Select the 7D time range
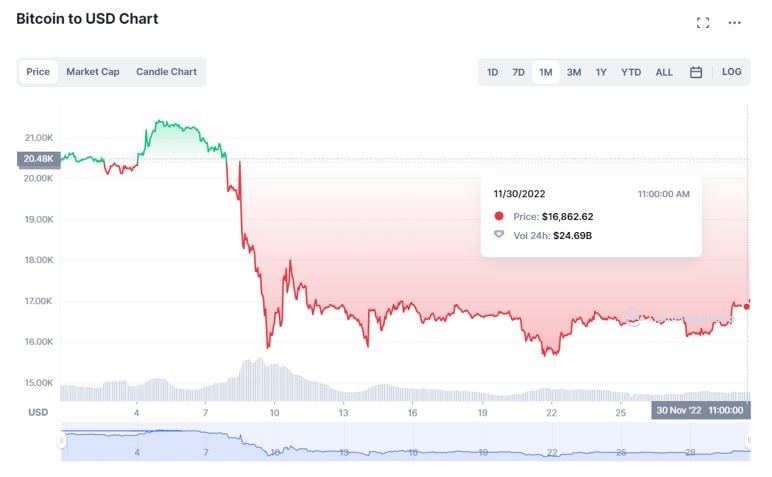 [519, 72]
